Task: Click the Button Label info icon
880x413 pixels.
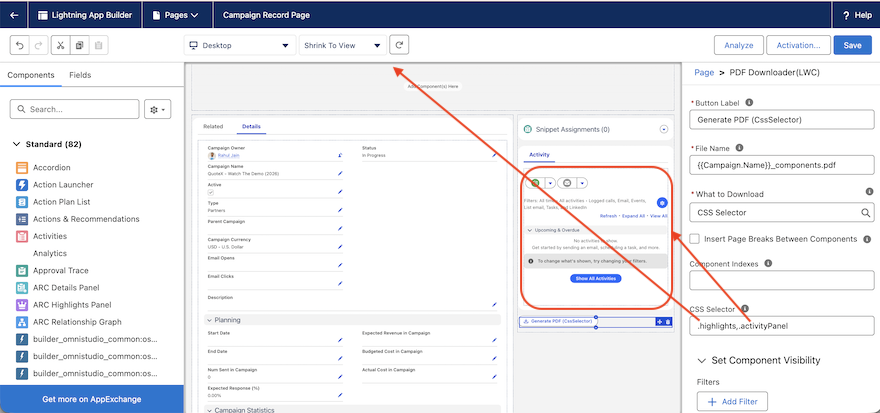Action: click(x=749, y=103)
